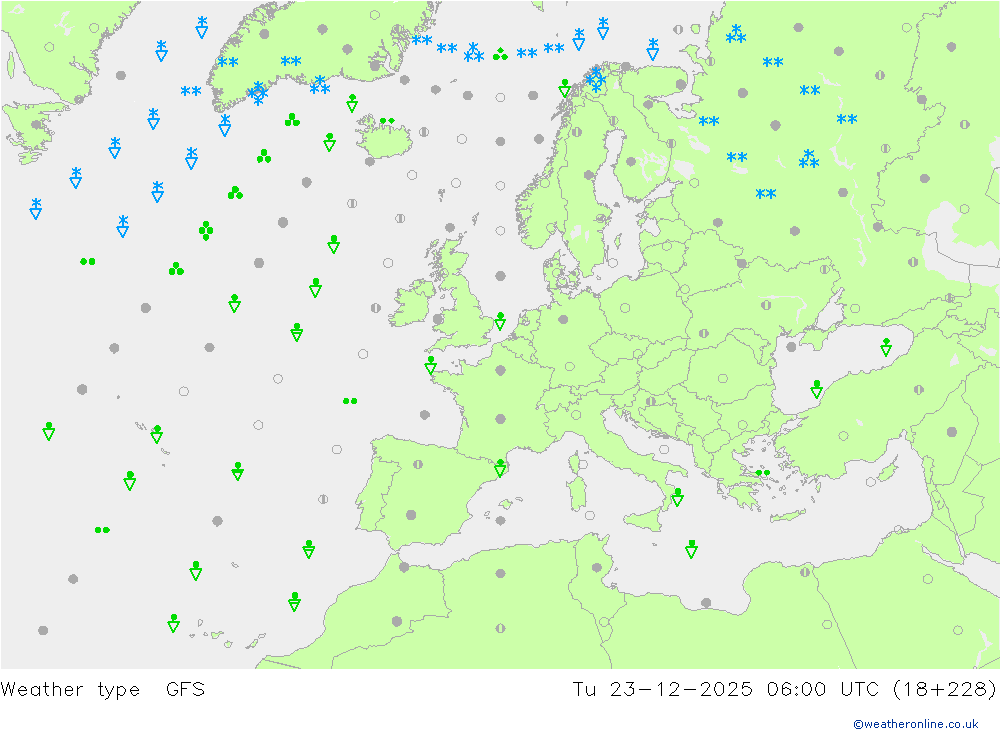Click the grey overcast dot over central Spain
The width and height of the screenshot is (1000, 733).
411,515
